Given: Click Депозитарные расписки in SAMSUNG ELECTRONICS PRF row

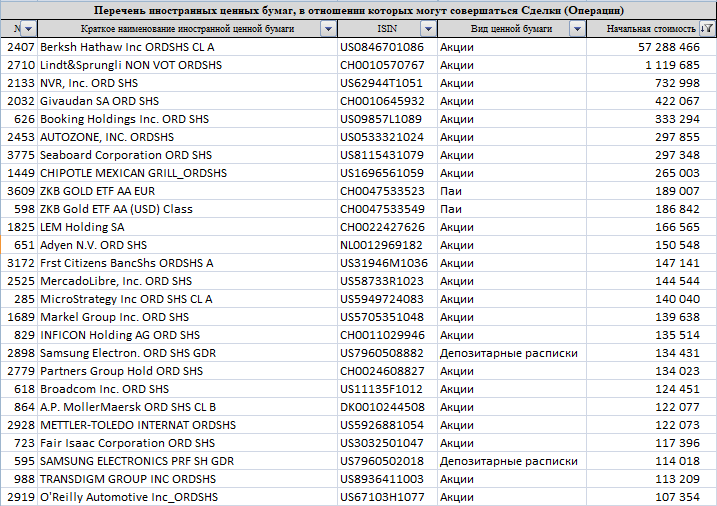Looking at the screenshot, I should pyautogui.click(x=509, y=461).
